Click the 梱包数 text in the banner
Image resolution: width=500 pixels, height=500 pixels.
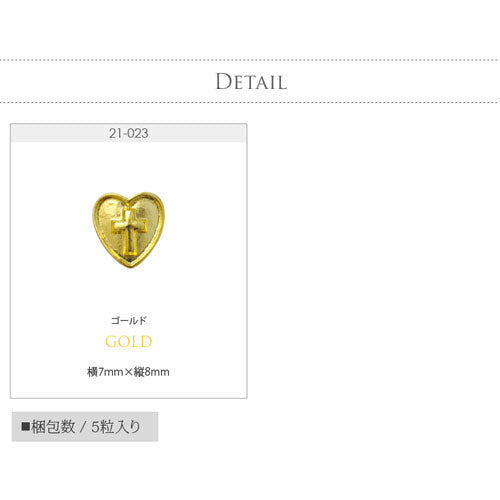[x=53, y=427]
